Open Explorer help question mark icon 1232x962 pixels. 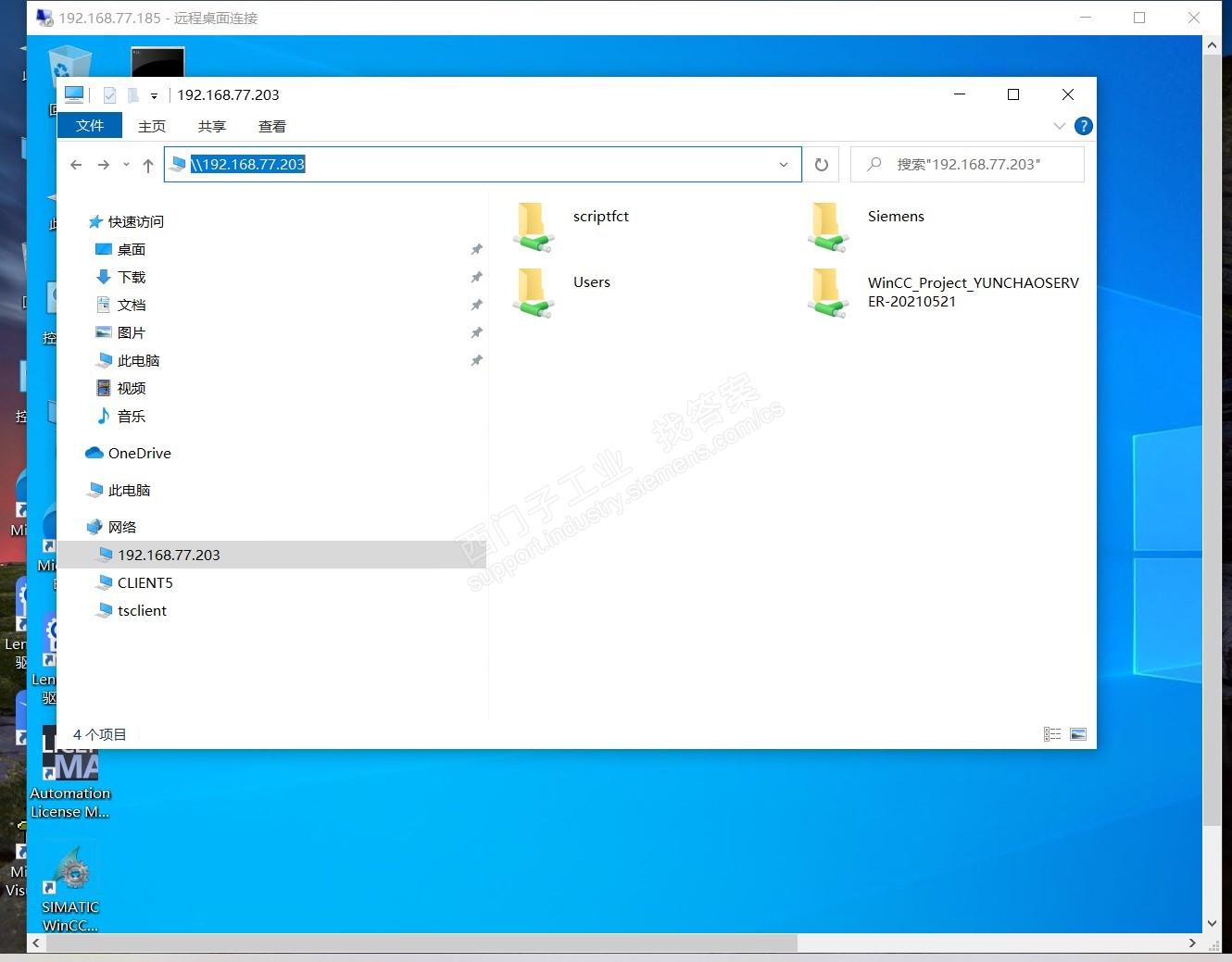[x=1083, y=126]
